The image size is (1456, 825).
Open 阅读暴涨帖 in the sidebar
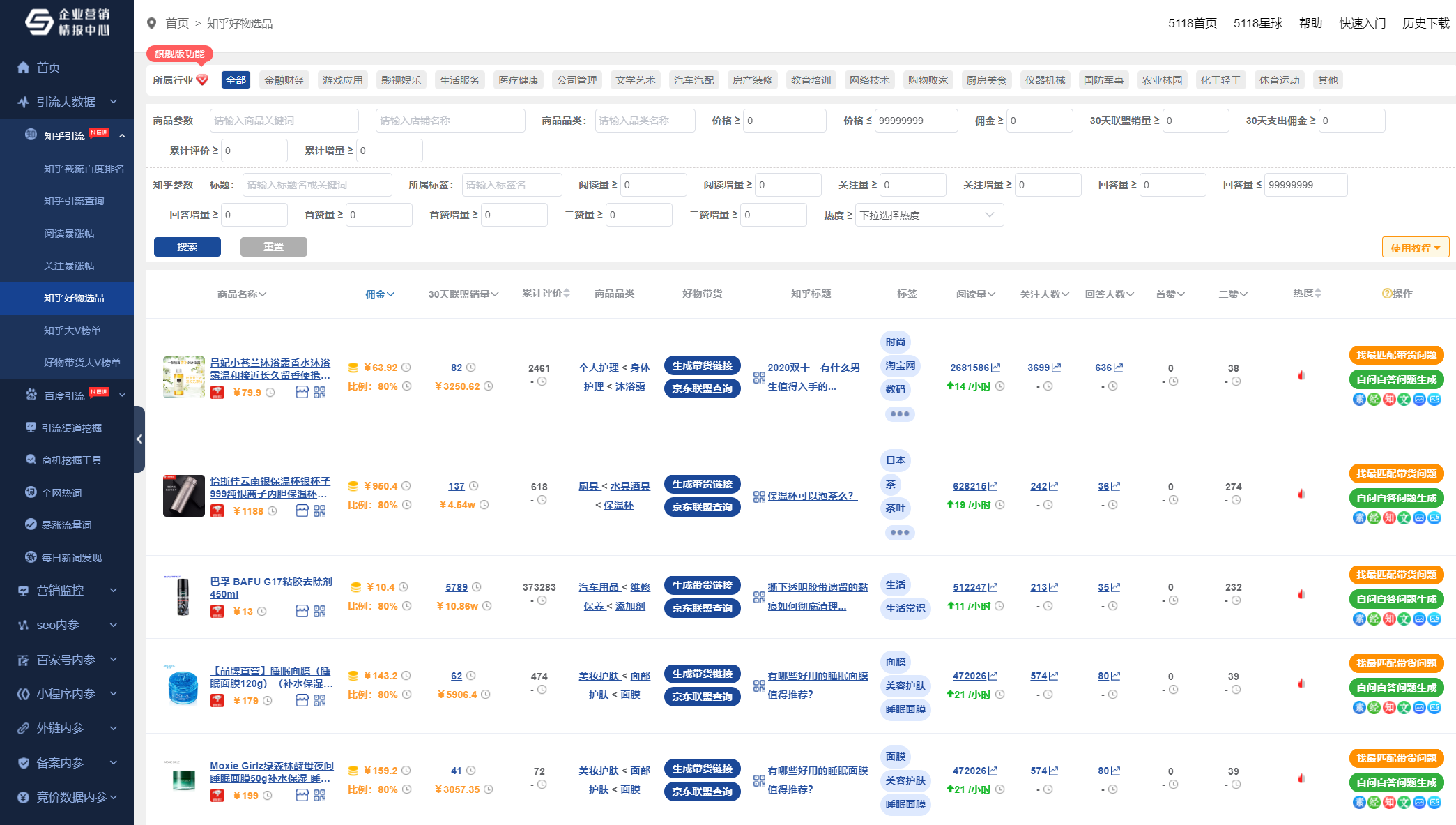(69, 234)
